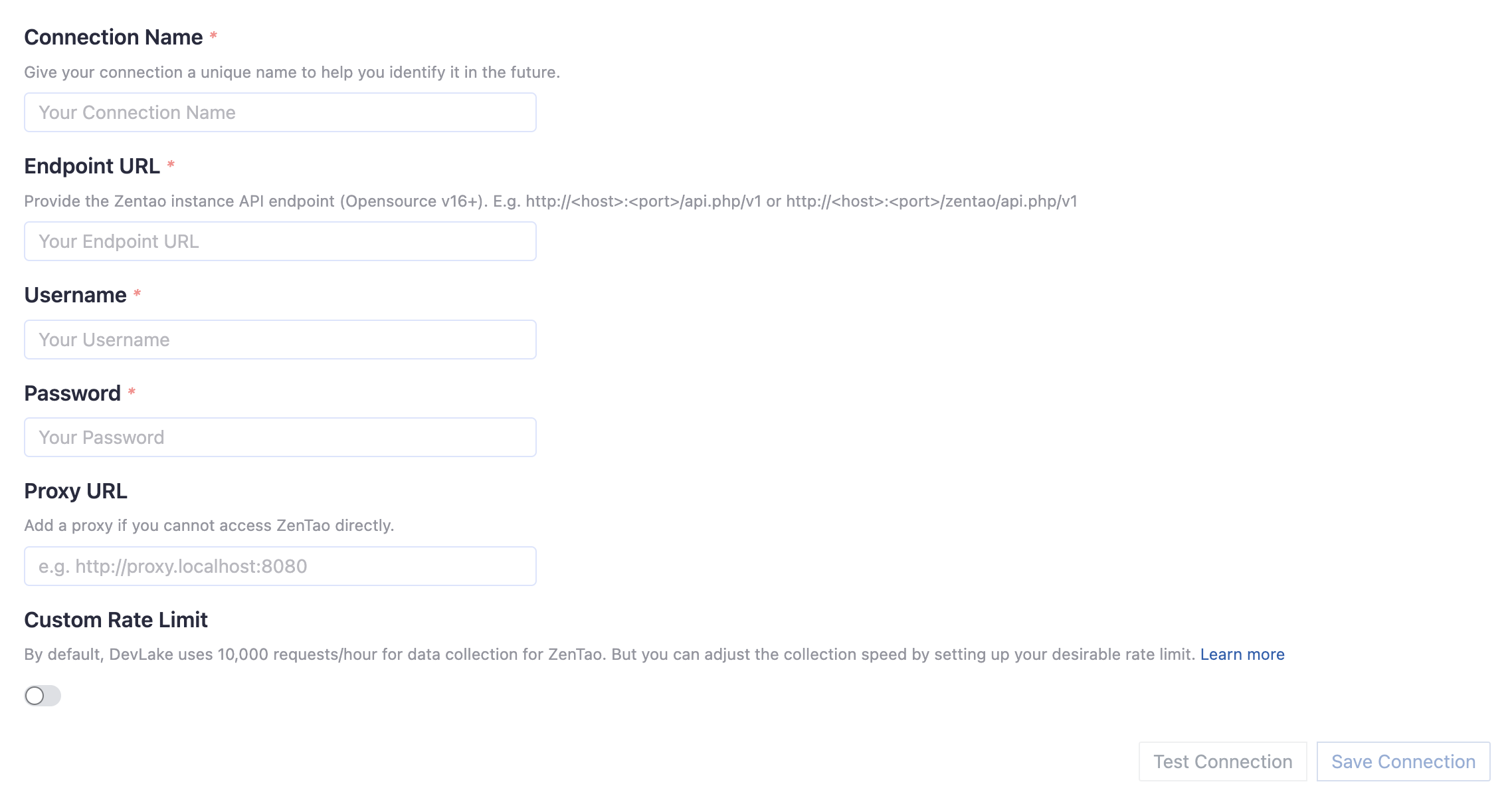The image size is (1512, 808).
Task: Click the Proxy URL heading label
Action: [x=76, y=491]
